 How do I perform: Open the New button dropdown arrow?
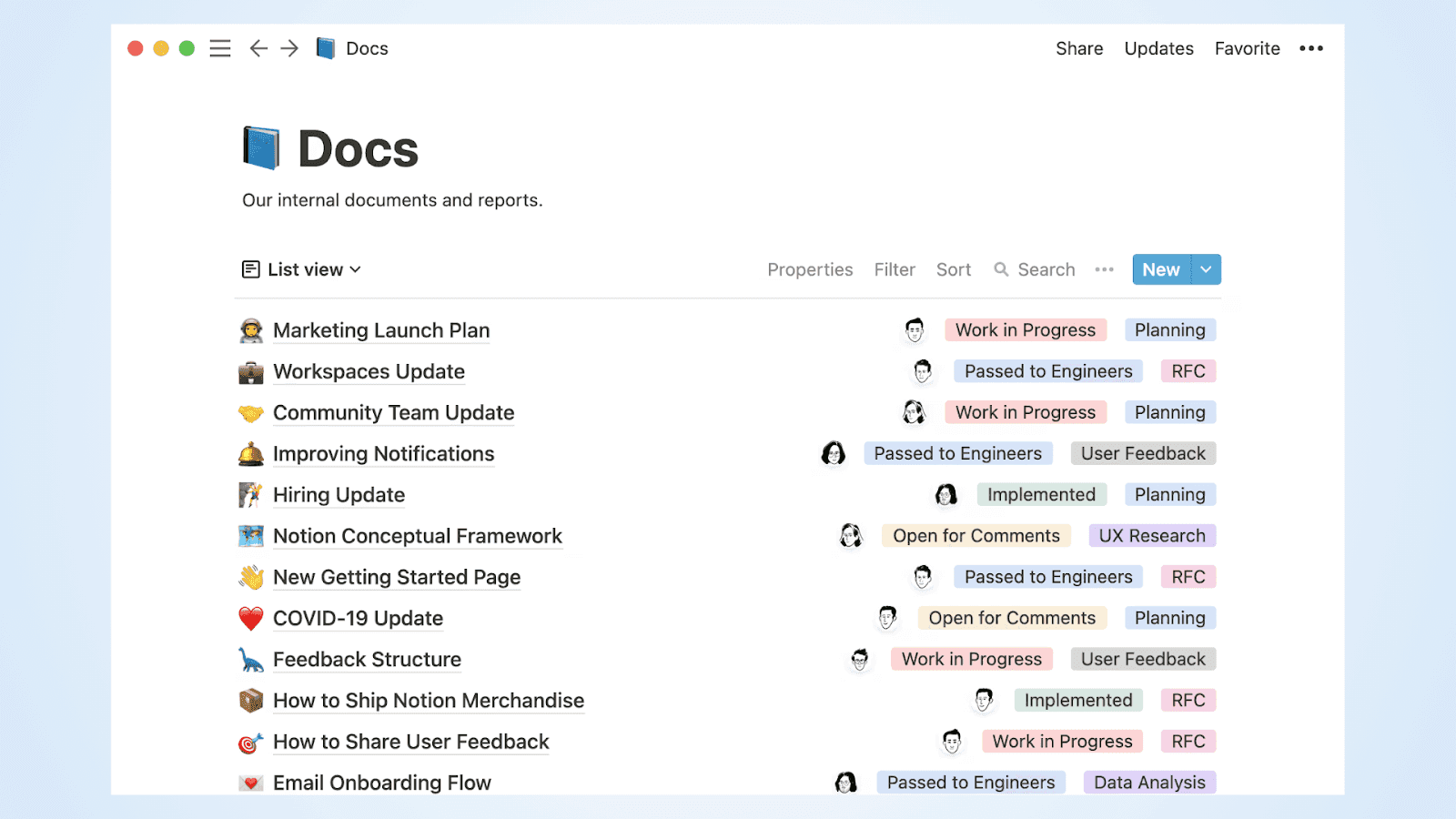click(x=1207, y=269)
